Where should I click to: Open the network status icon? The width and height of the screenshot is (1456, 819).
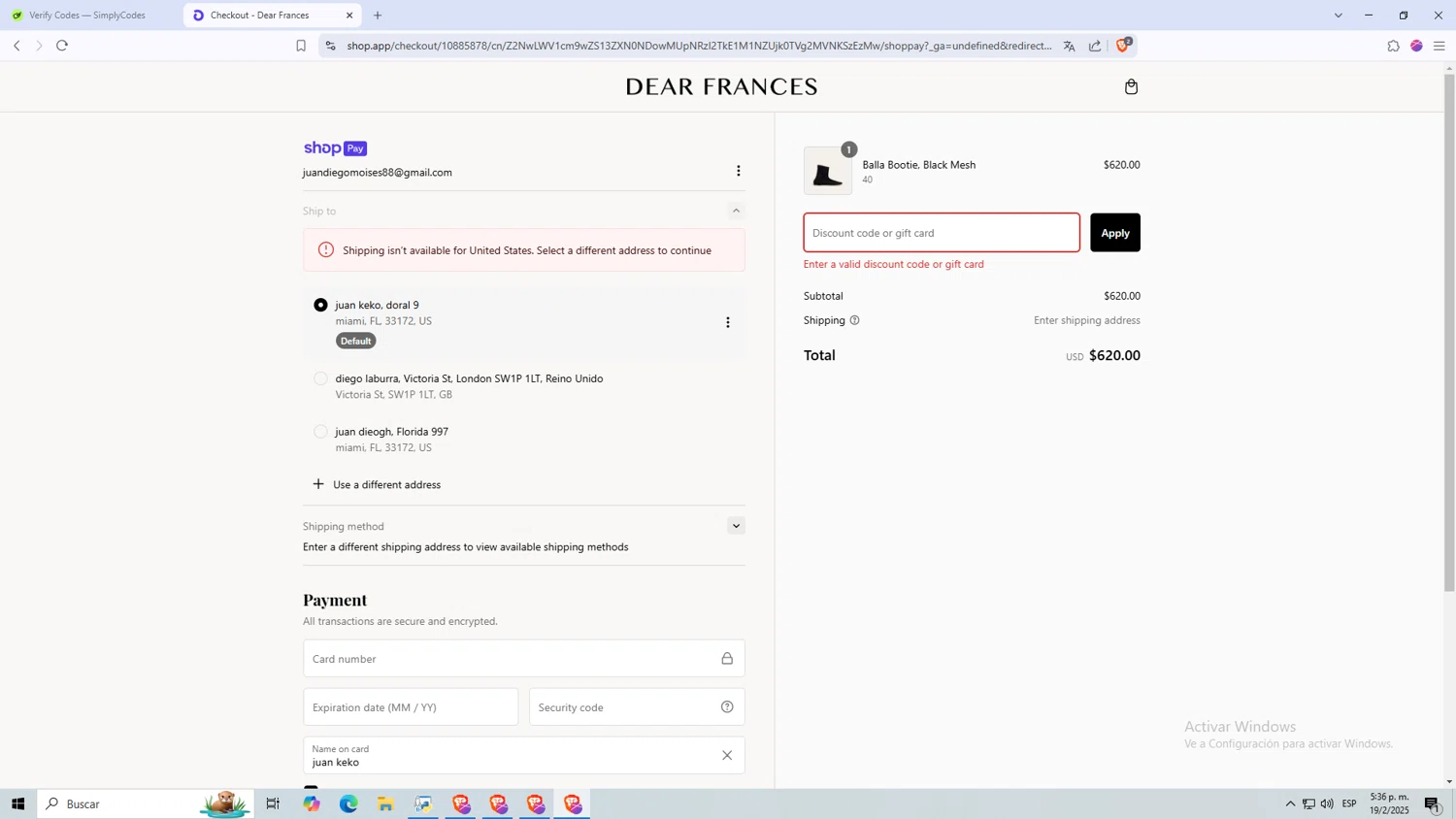[x=1308, y=803]
